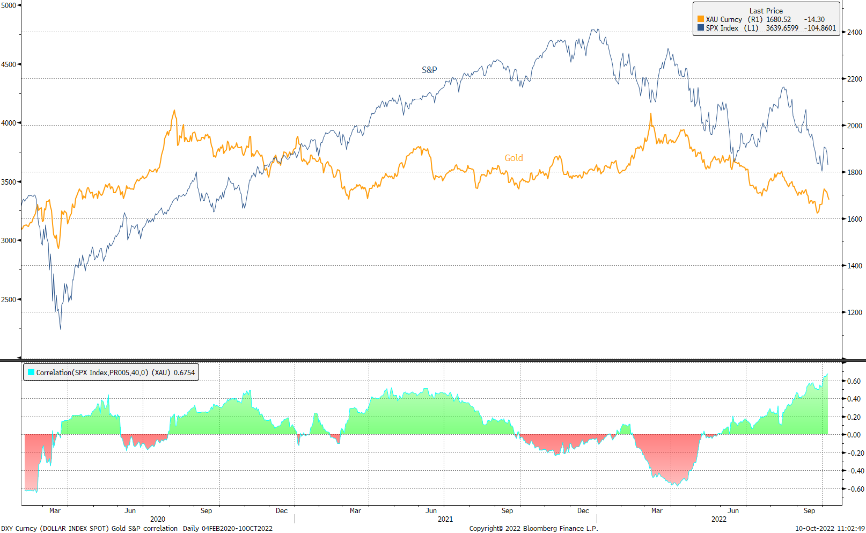Viewport: 866px width, 533px height.
Task: Open the Correlation(SPX Index) study legend box
Action: point(110,372)
